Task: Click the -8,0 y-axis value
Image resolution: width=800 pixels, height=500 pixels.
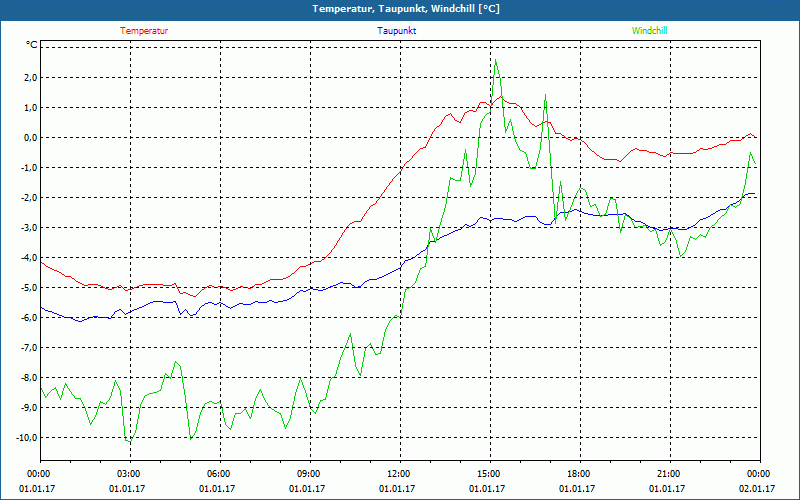Action: pos(29,378)
